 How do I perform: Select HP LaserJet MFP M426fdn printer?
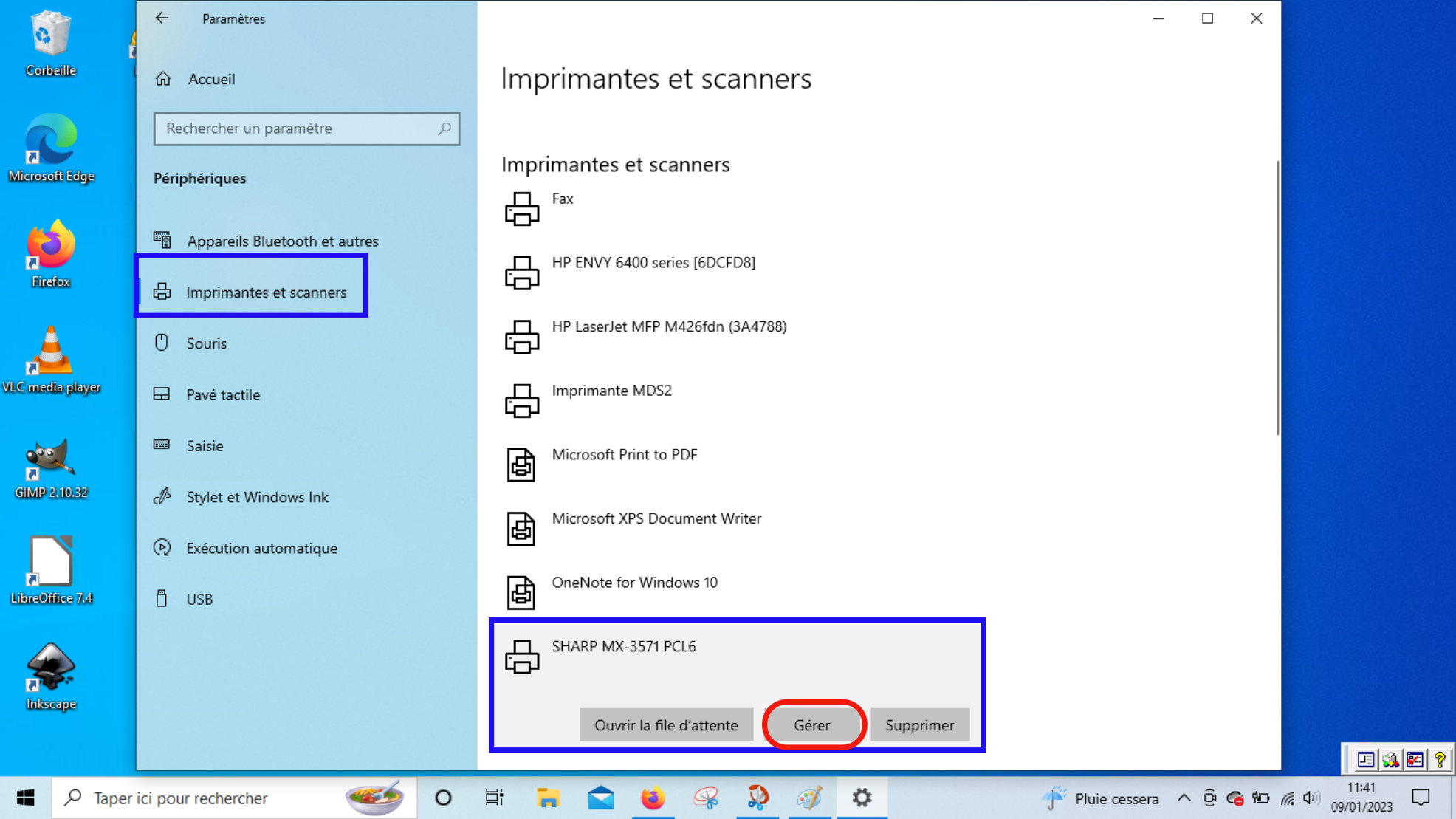tap(738, 337)
